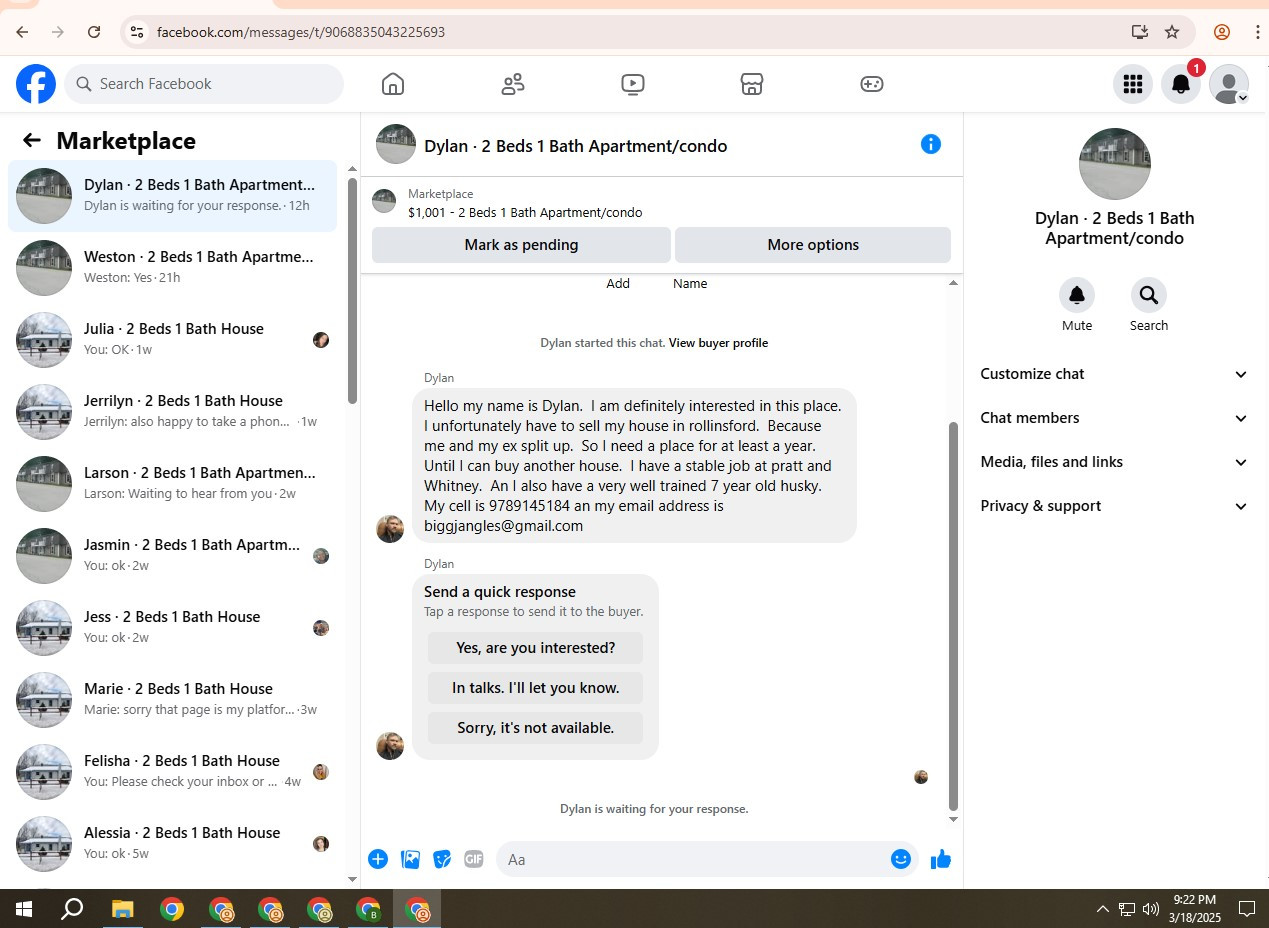The height and width of the screenshot is (928, 1269).
Task: Open the Friends icon in top nav
Action: click(x=513, y=84)
